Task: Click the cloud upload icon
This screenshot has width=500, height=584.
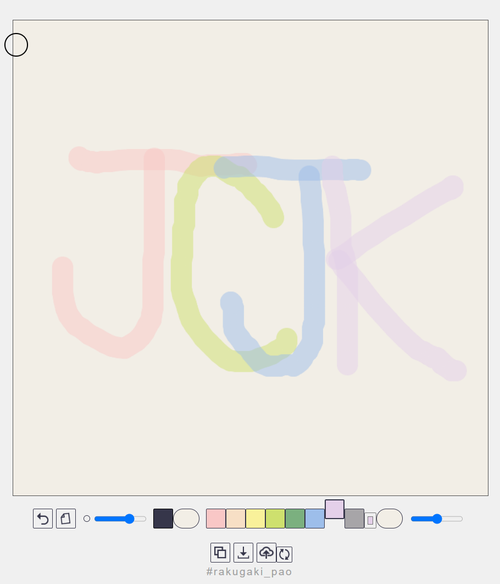Action: [266, 552]
